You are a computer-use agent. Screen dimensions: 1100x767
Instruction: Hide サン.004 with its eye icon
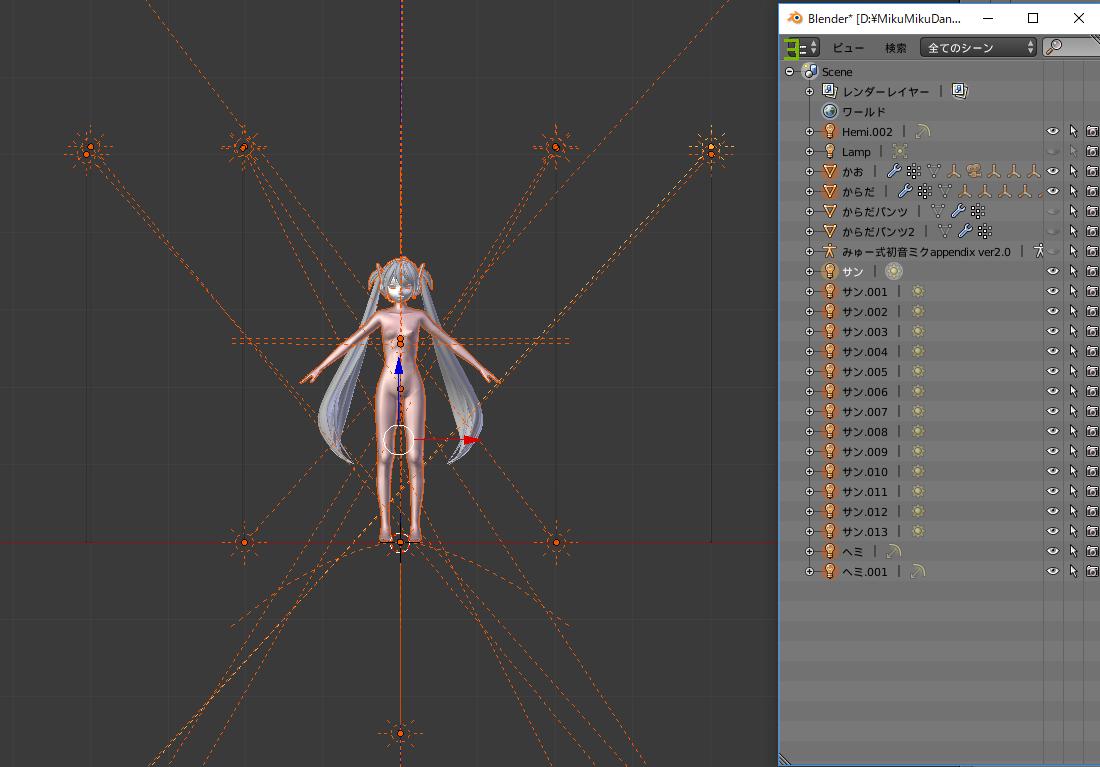click(1052, 351)
